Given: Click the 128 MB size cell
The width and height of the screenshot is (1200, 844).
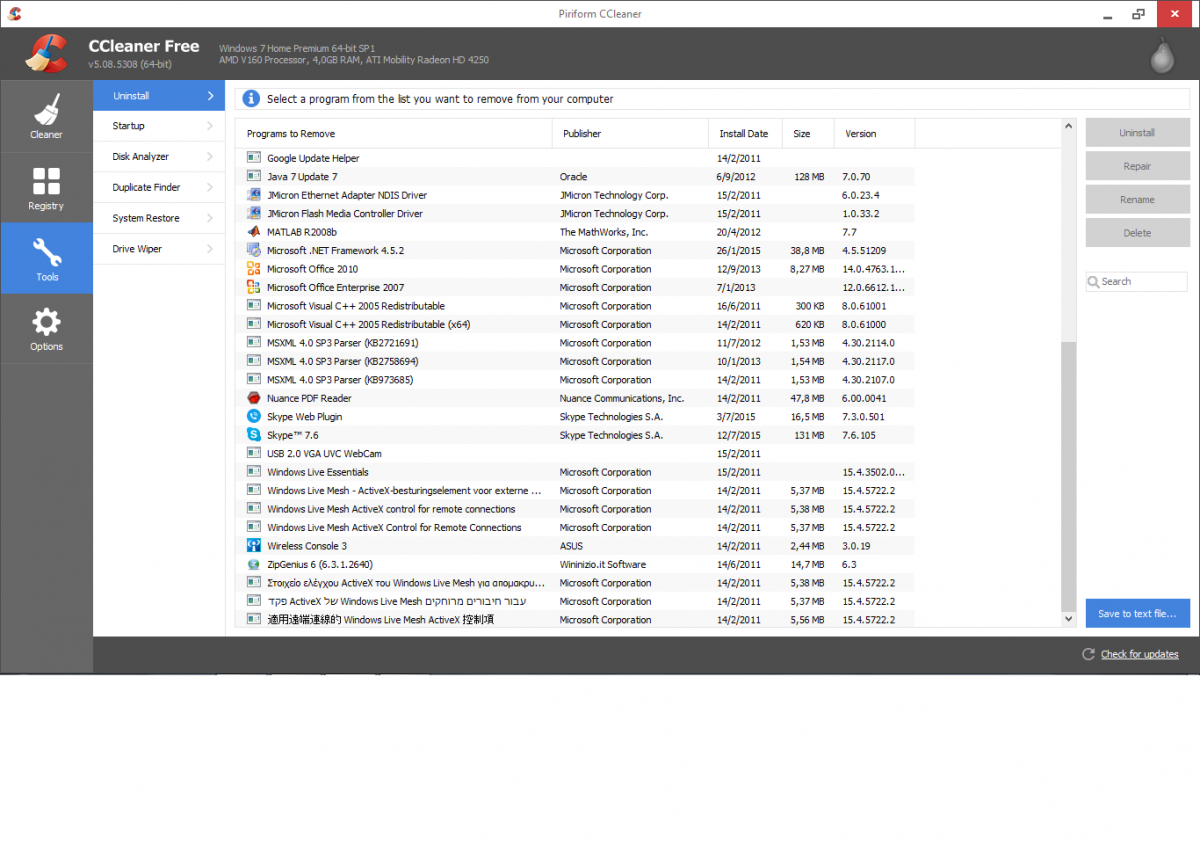Looking at the screenshot, I should (x=809, y=177).
